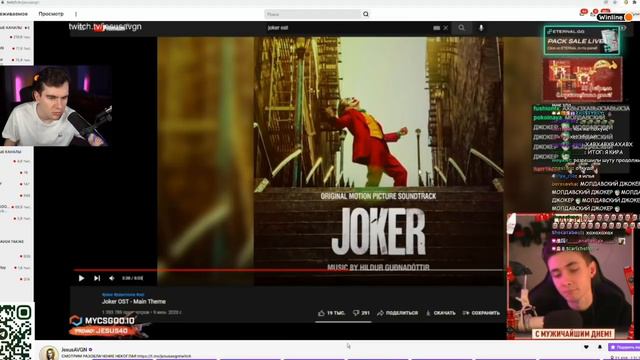Open the YouTube on-screen keyboard icon
Viewport: 640px width, 360px height.
coord(436,28)
